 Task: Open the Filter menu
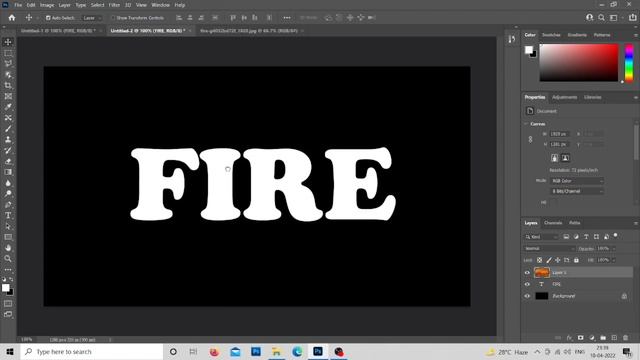pyautogui.click(x=114, y=5)
